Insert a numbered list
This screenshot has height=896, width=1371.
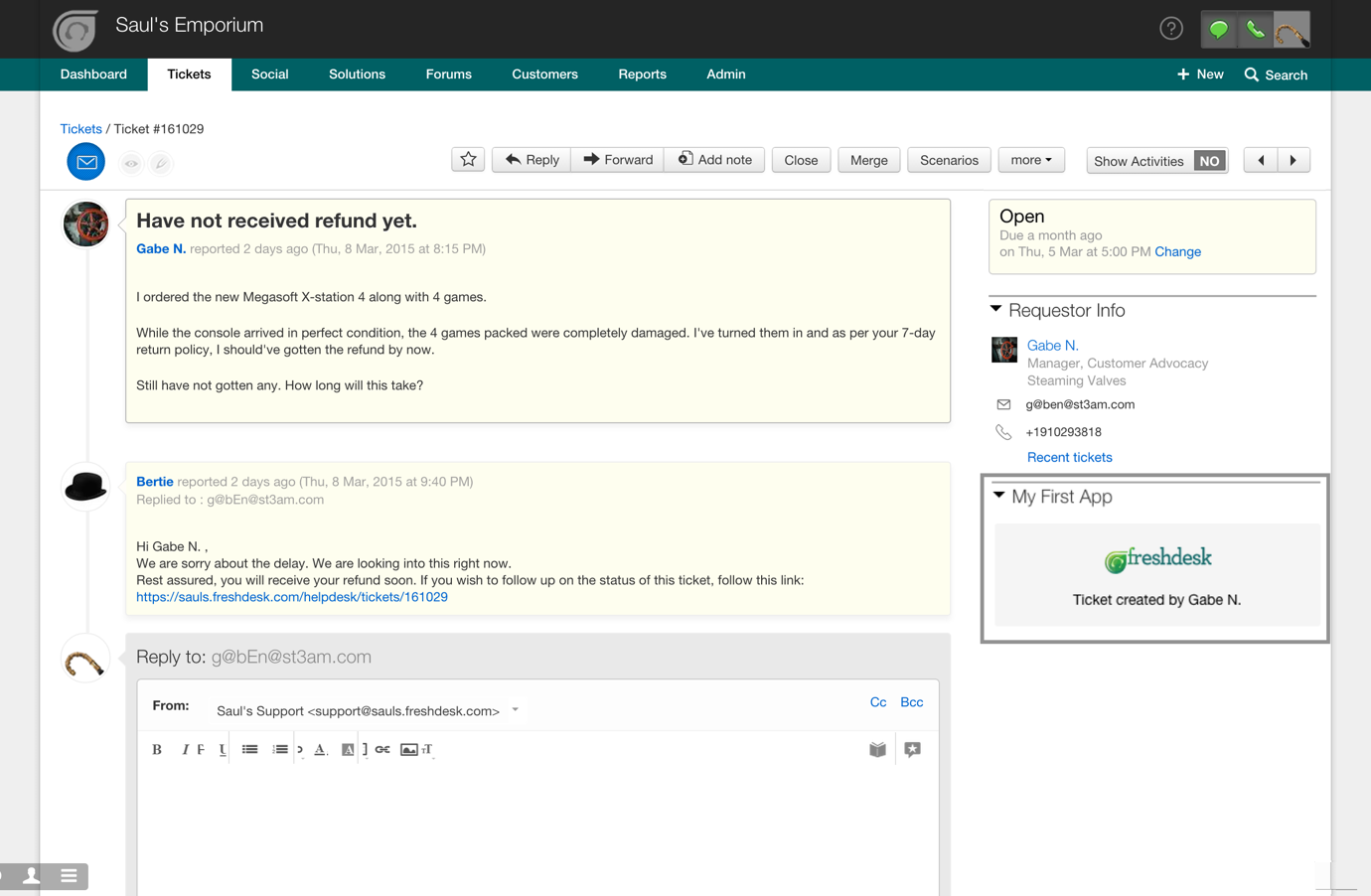click(x=280, y=750)
